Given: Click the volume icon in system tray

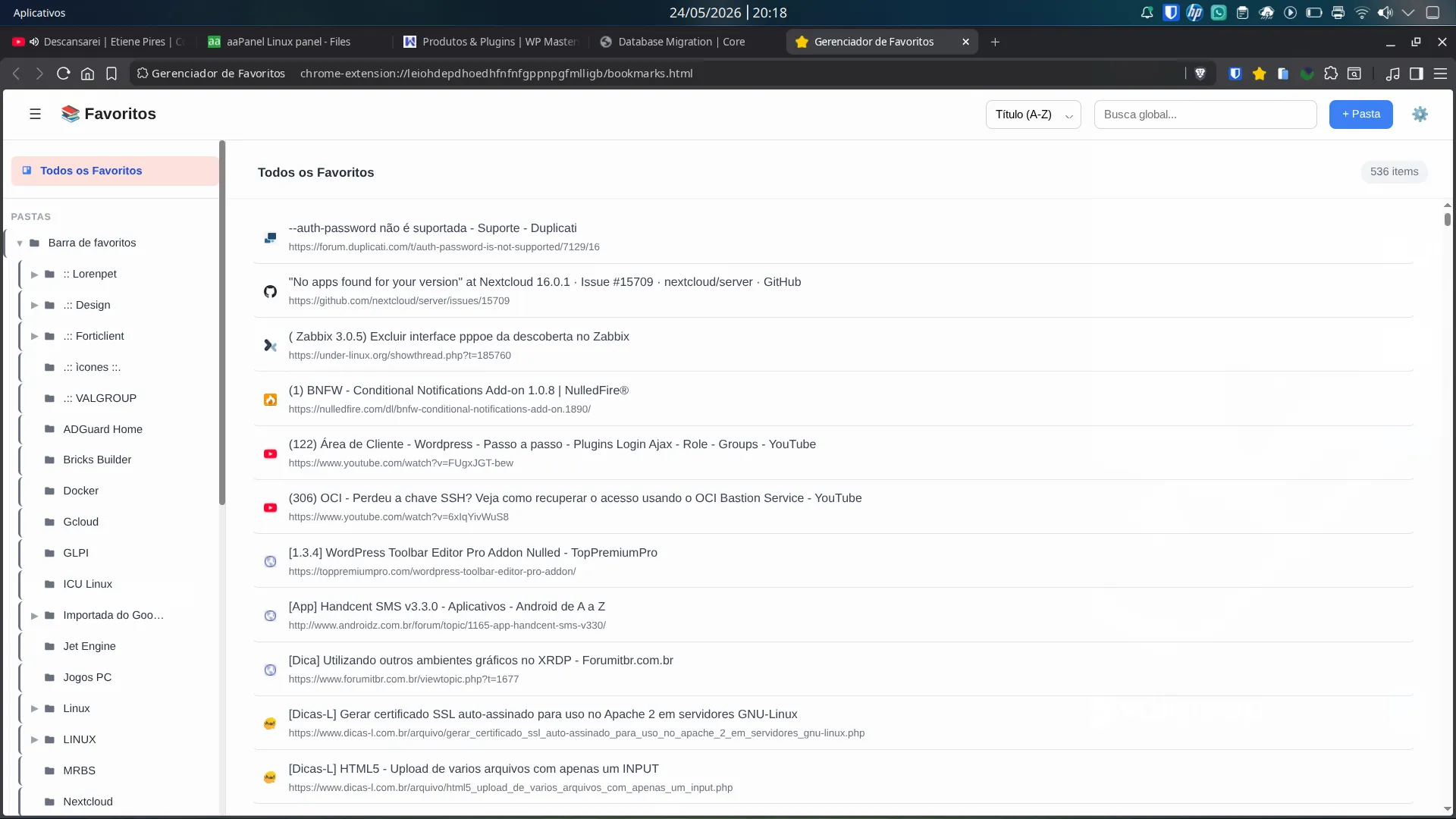Looking at the screenshot, I should coord(1385,13).
